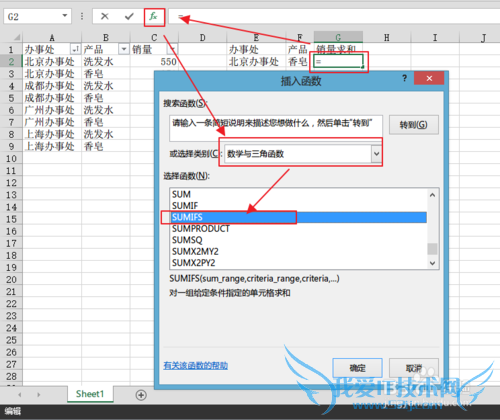
Task: Click the Name Box showing G2
Action: (x=33, y=16)
